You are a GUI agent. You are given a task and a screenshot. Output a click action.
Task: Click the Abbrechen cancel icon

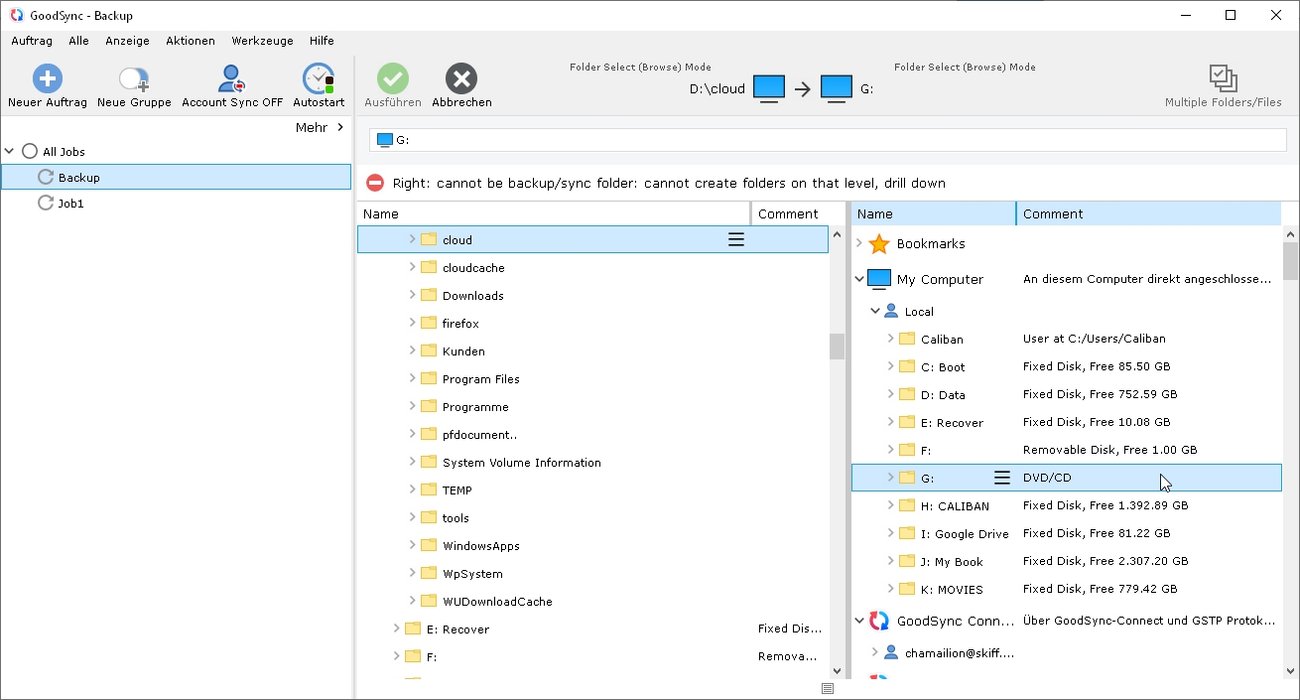(x=461, y=79)
